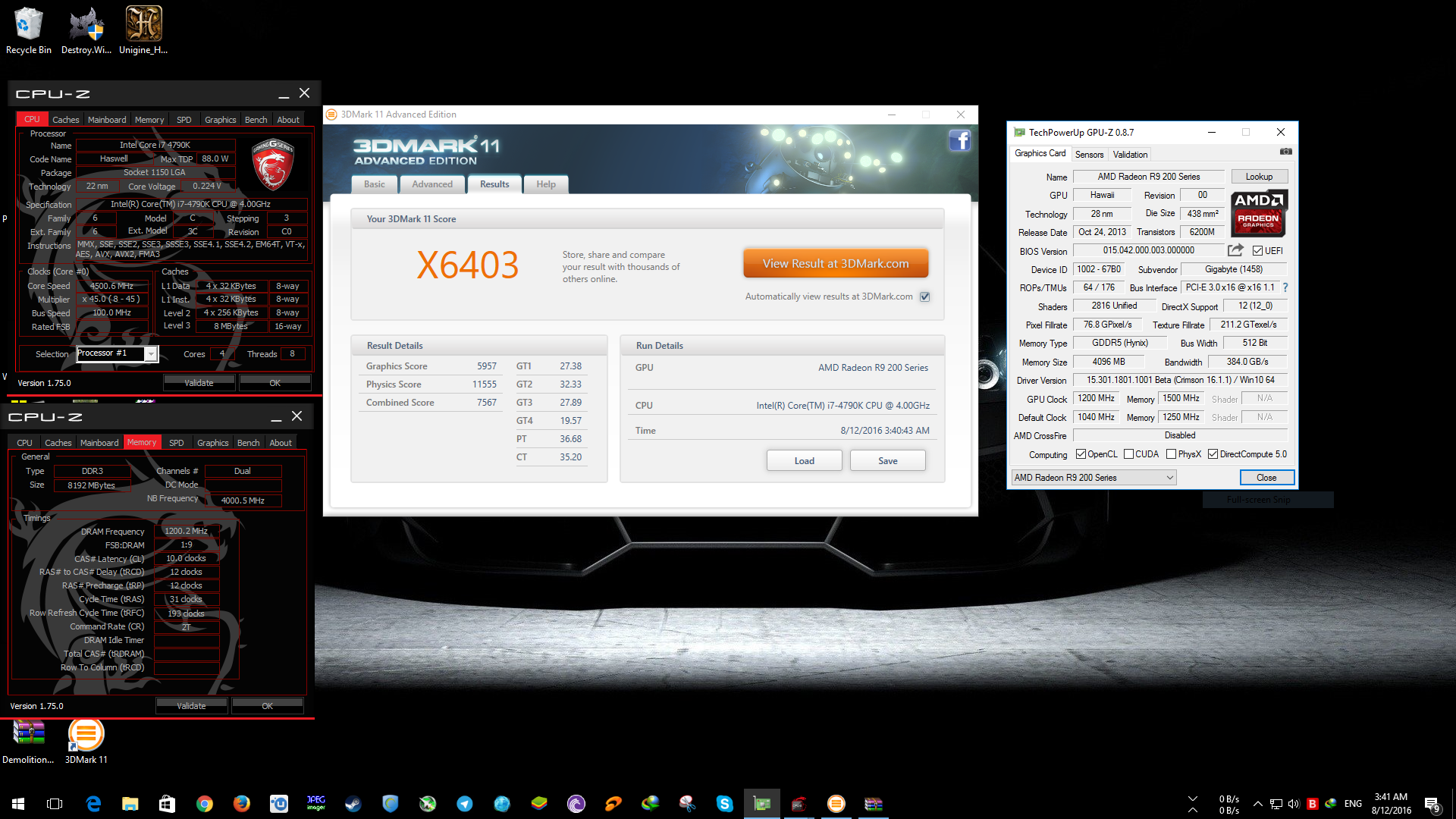Screen dimensions: 1456x819
Task: Switch to the Basic tab in 3DMark 11
Action: pyautogui.click(x=374, y=184)
